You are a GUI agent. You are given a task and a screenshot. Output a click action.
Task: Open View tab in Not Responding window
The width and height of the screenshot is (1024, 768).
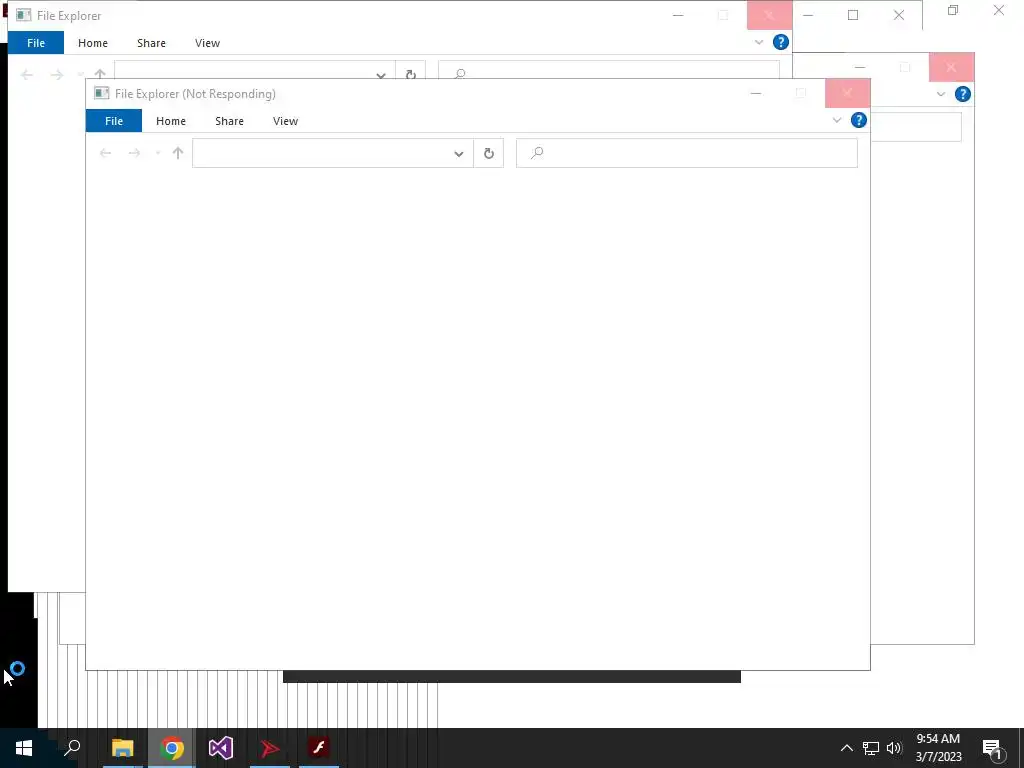[285, 121]
